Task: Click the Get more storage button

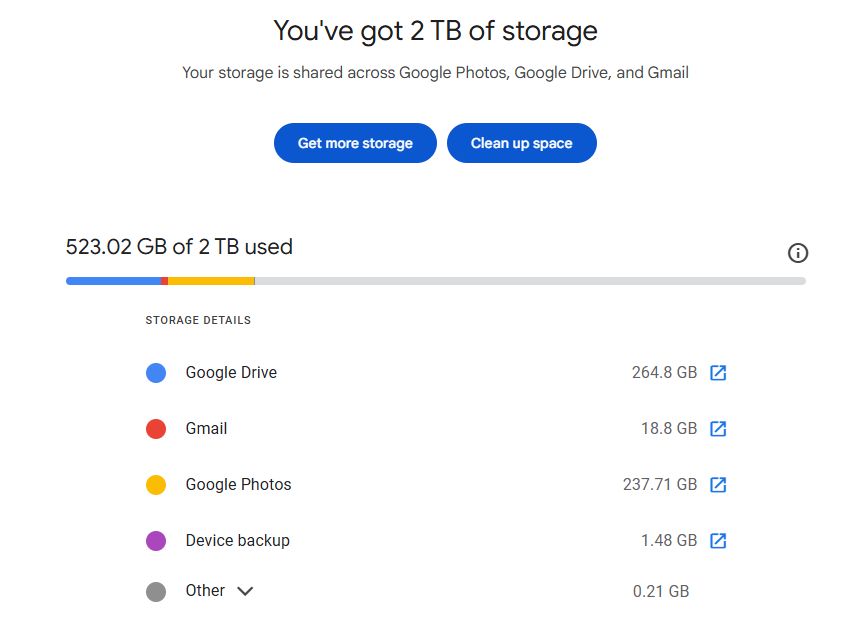Action: [x=355, y=143]
